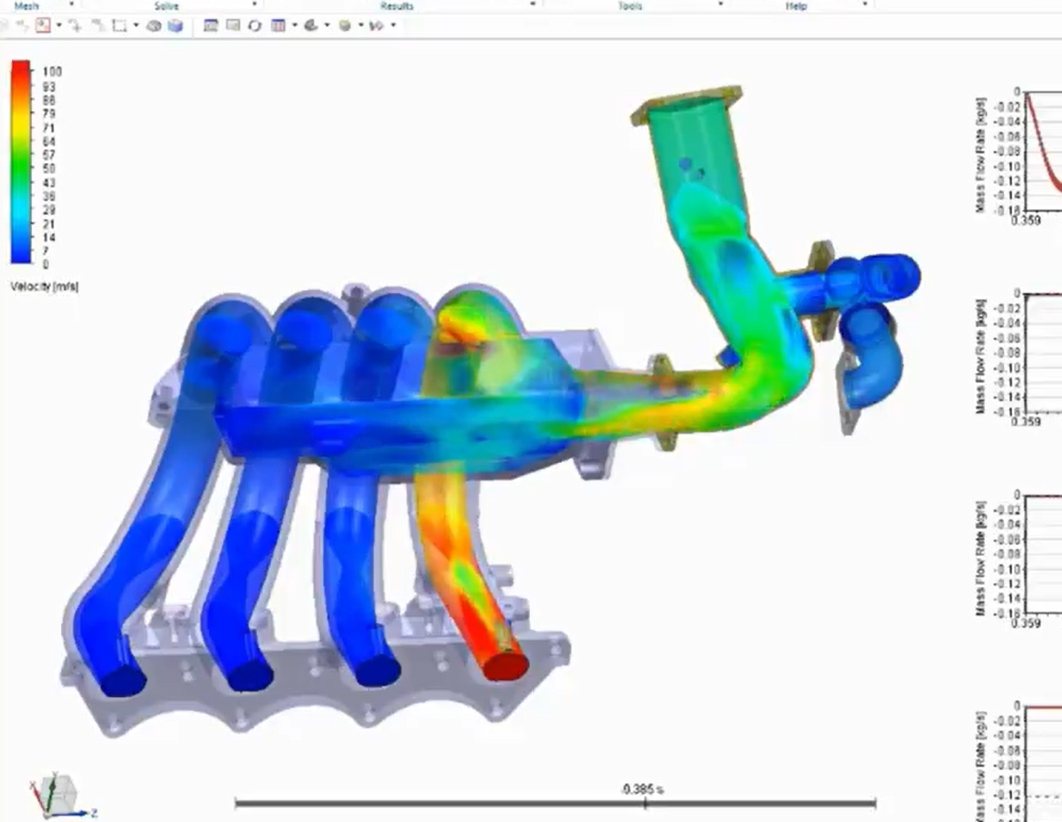This screenshot has width=1062, height=822.
Task: Open dropdown next to dashed rectangle tool
Action: click(135, 26)
